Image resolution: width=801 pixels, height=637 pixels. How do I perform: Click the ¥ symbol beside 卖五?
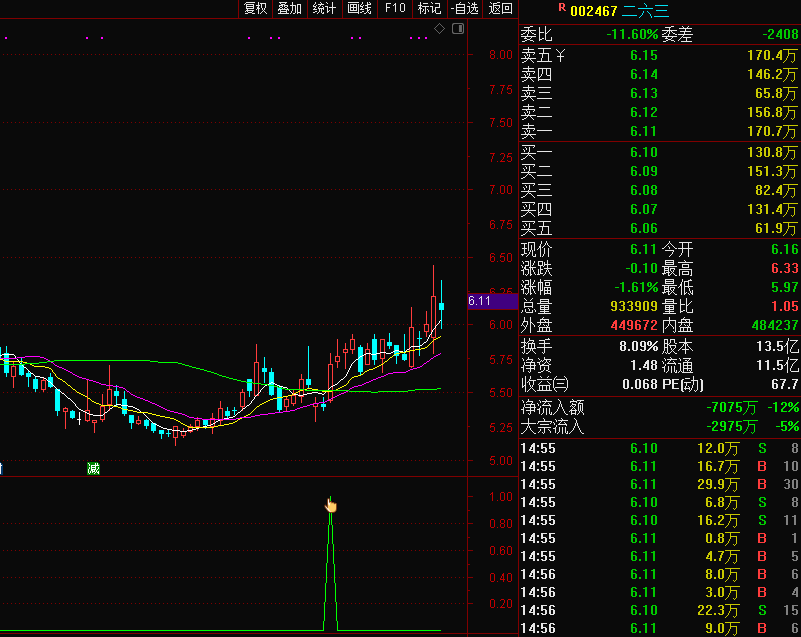[560, 55]
